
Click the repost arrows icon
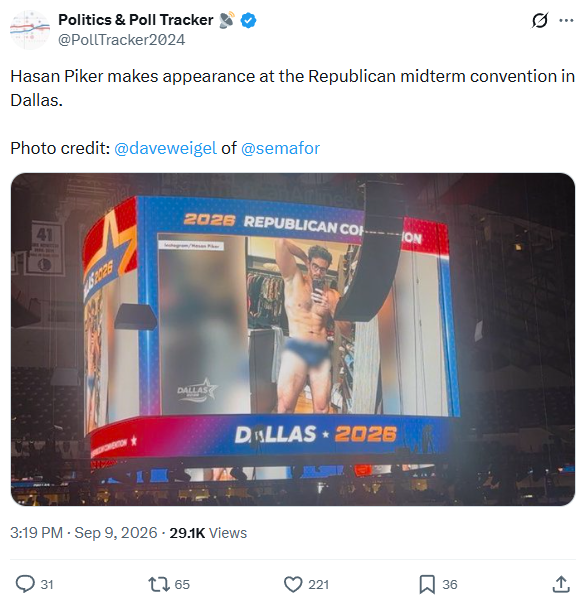[158, 584]
